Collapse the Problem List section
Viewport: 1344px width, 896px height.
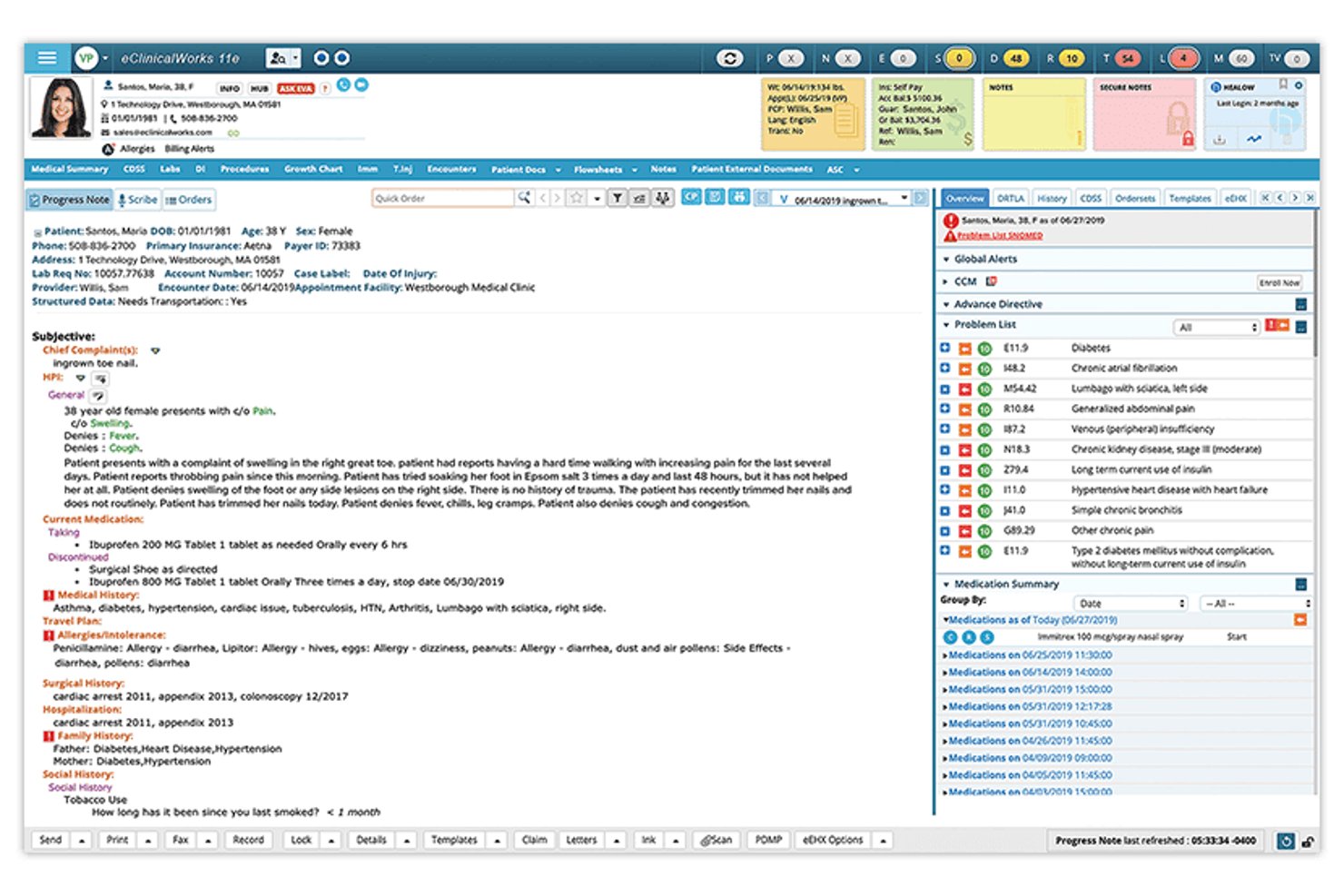(945, 325)
